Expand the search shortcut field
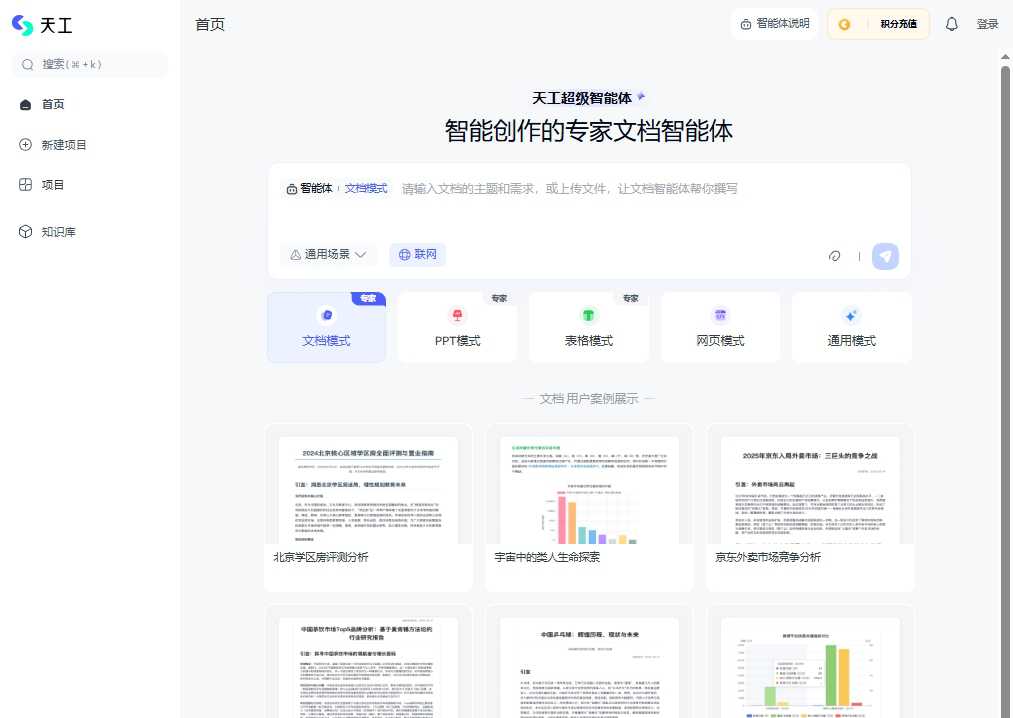This screenshot has width=1013, height=718. point(89,64)
